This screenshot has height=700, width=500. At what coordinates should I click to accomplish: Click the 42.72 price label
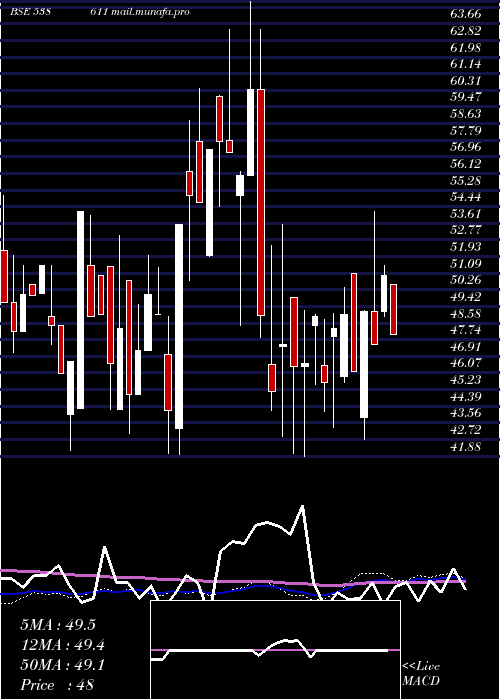tap(466, 429)
